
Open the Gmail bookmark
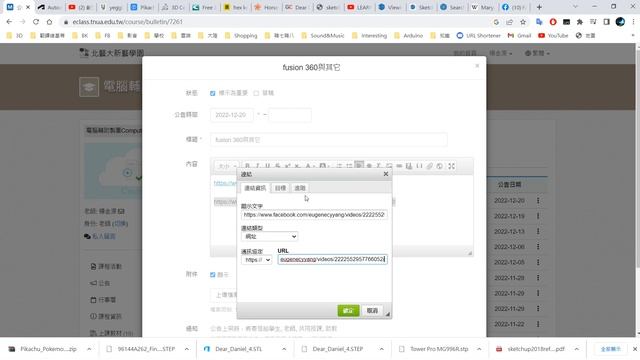point(519,36)
